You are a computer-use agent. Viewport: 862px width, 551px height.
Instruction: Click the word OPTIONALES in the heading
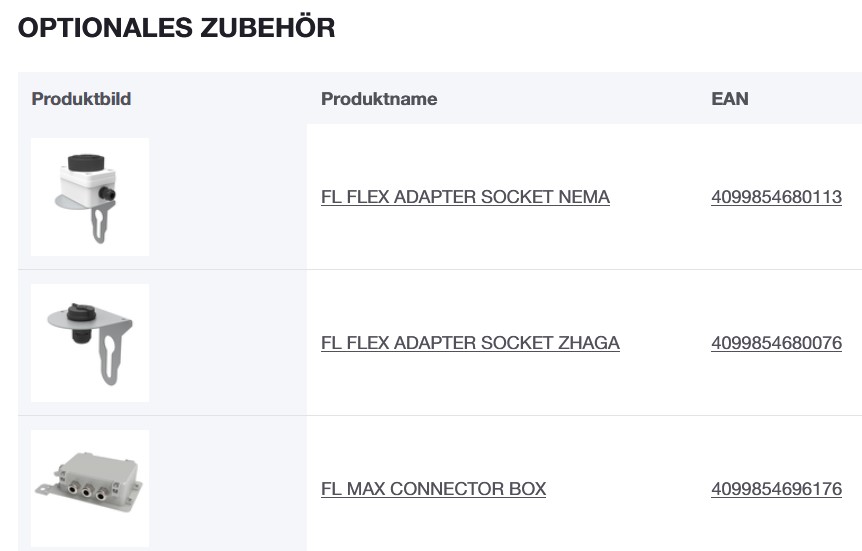click(x=95, y=28)
